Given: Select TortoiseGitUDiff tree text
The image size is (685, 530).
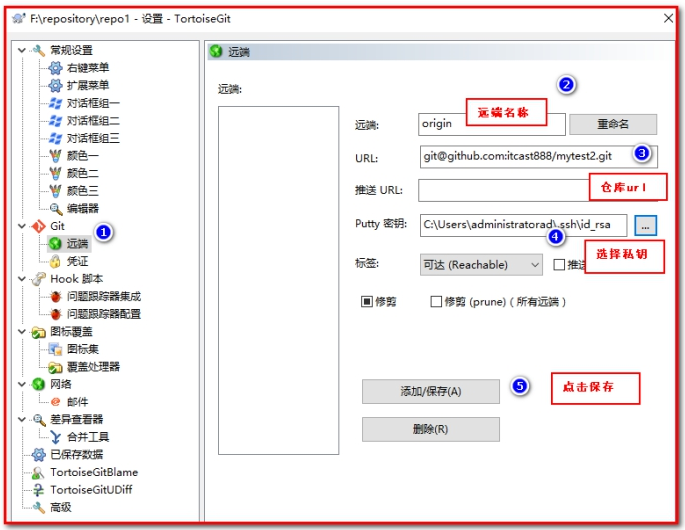Looking at the screenshot, I should [x=91, y=490].
